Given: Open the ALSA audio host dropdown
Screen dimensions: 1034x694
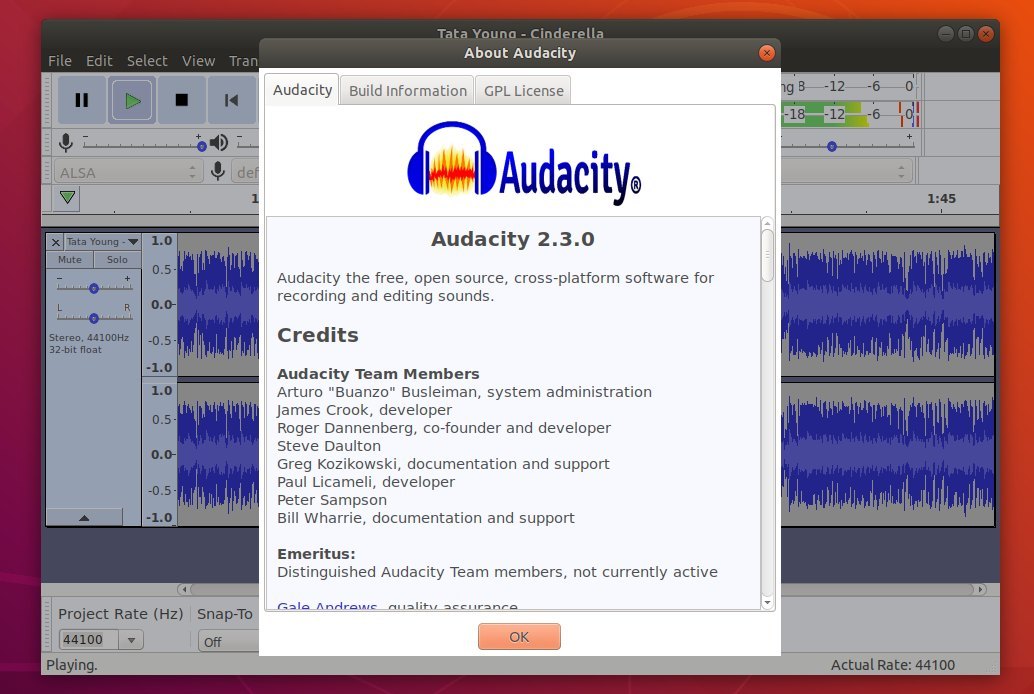Looking at the screenshot, I should click(128, 172).
